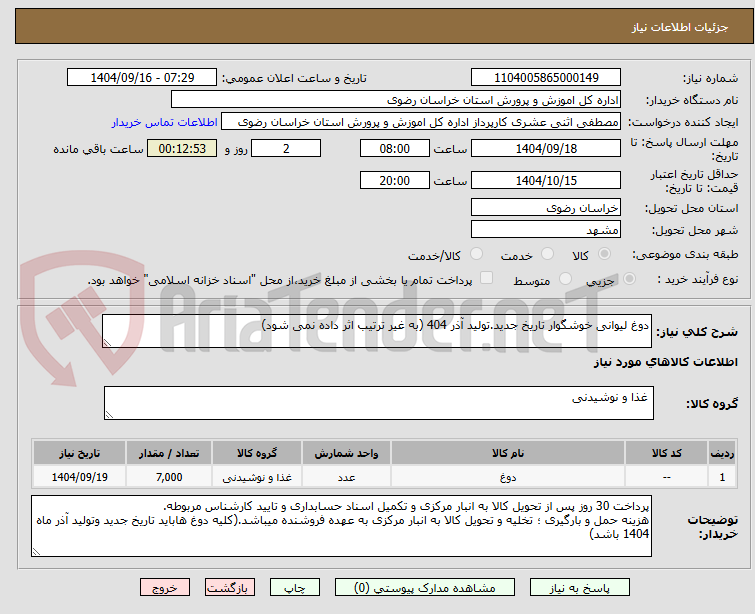755x614 pixels.
Task: Click the پاسخ به نیاز button
Action: click(x=580, y=588)
